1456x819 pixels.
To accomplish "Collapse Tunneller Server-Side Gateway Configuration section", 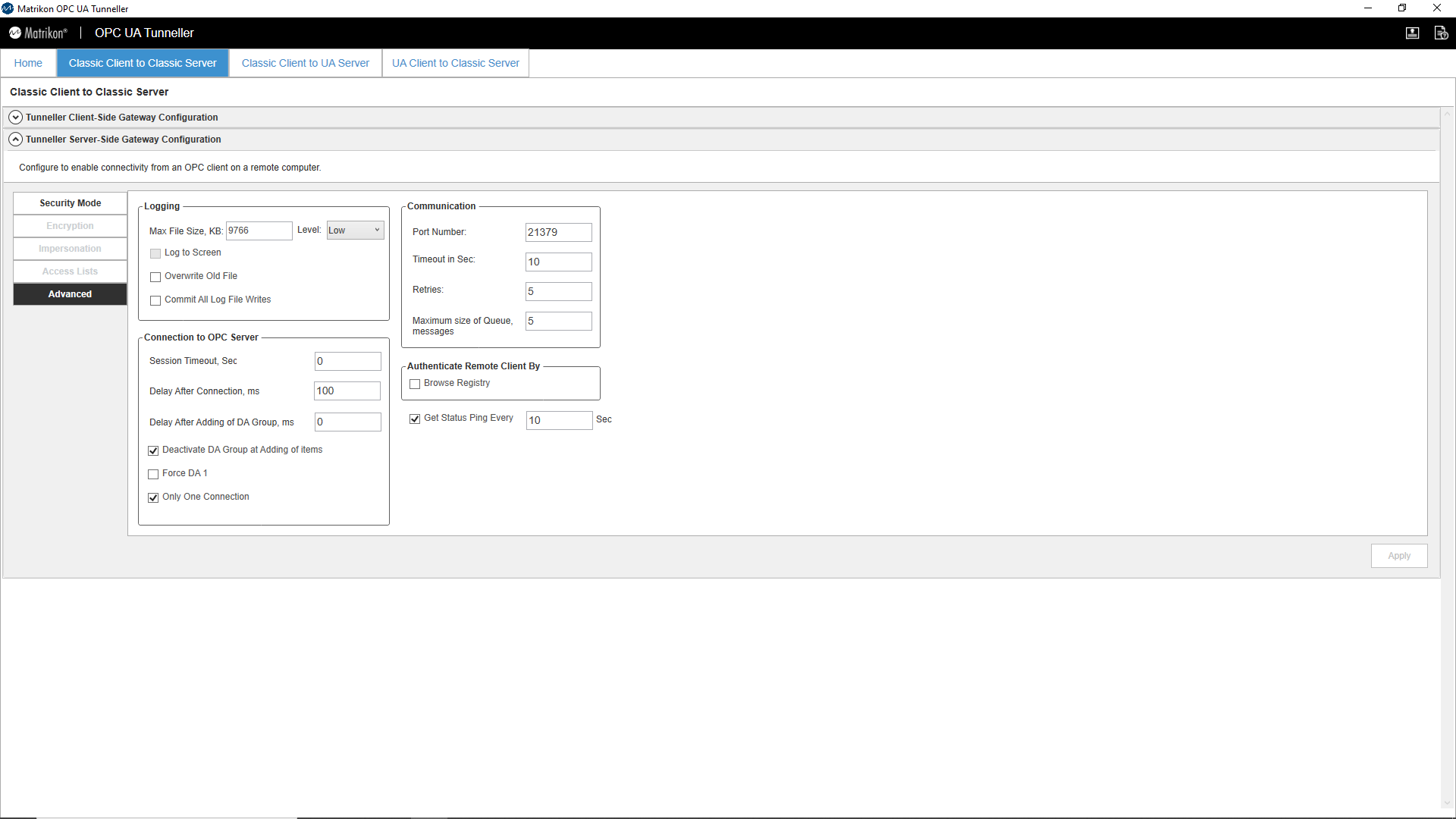I will 15,140.
